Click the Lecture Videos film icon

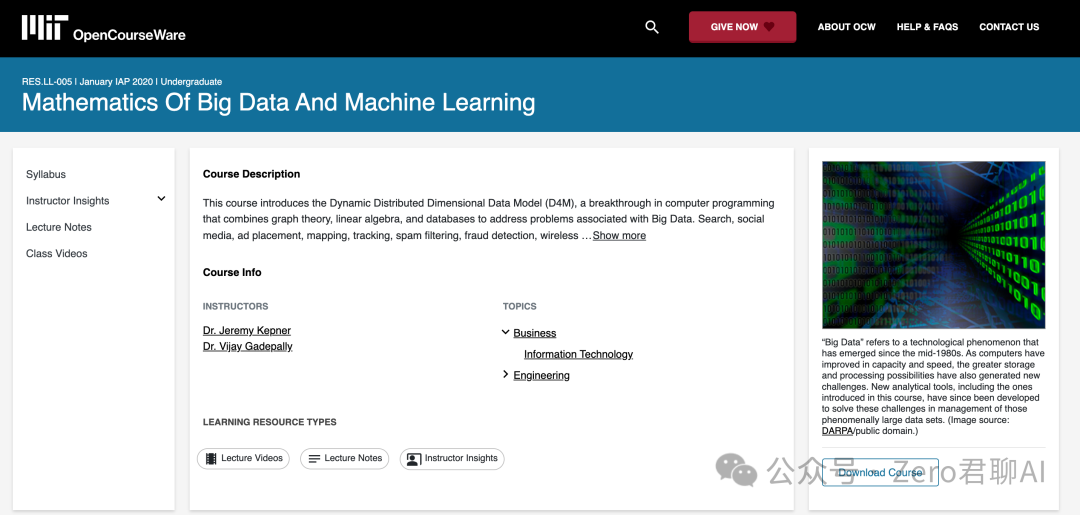coord(211,459)
